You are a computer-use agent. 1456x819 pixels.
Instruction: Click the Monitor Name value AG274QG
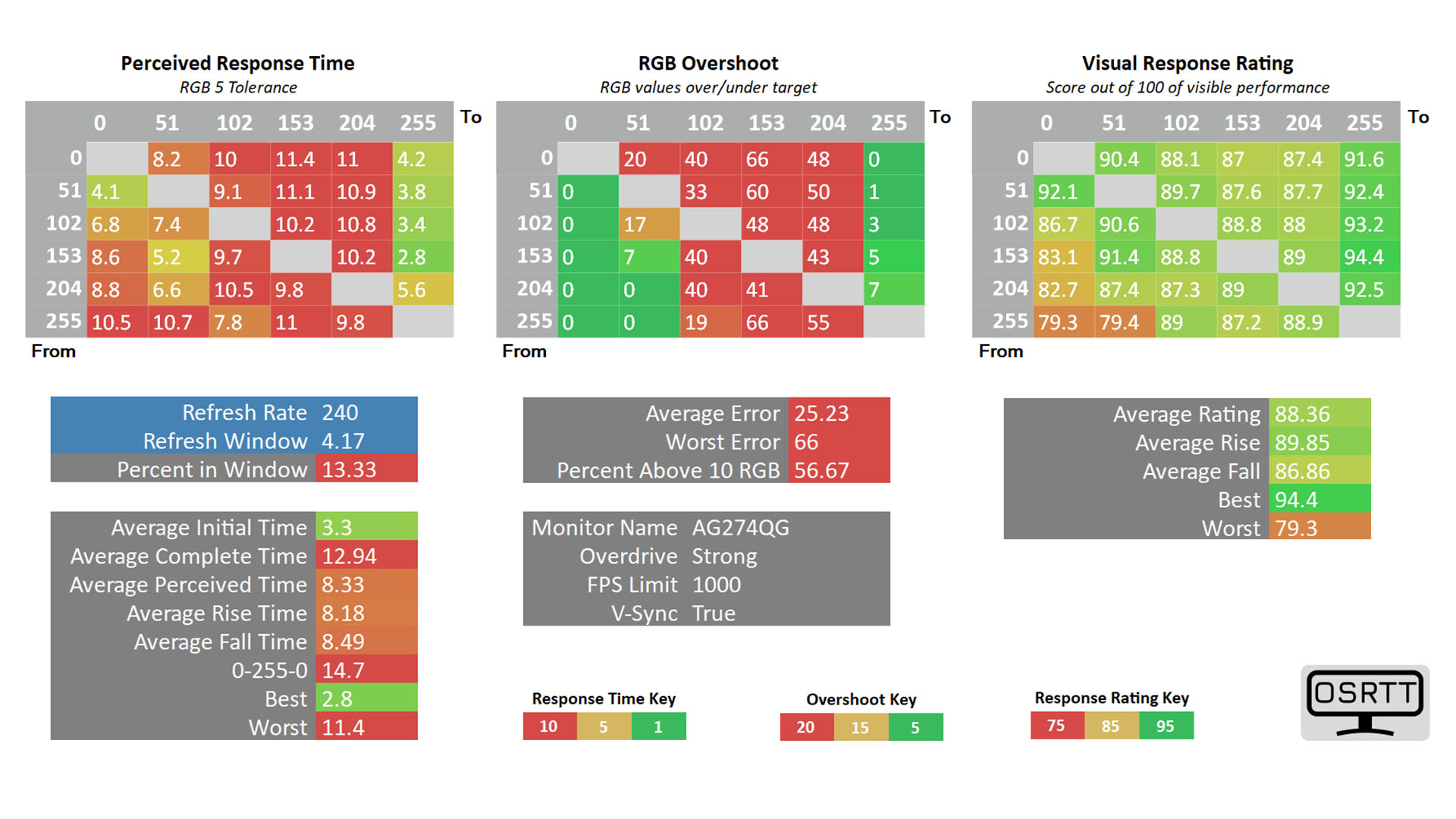tap(740, 528)
